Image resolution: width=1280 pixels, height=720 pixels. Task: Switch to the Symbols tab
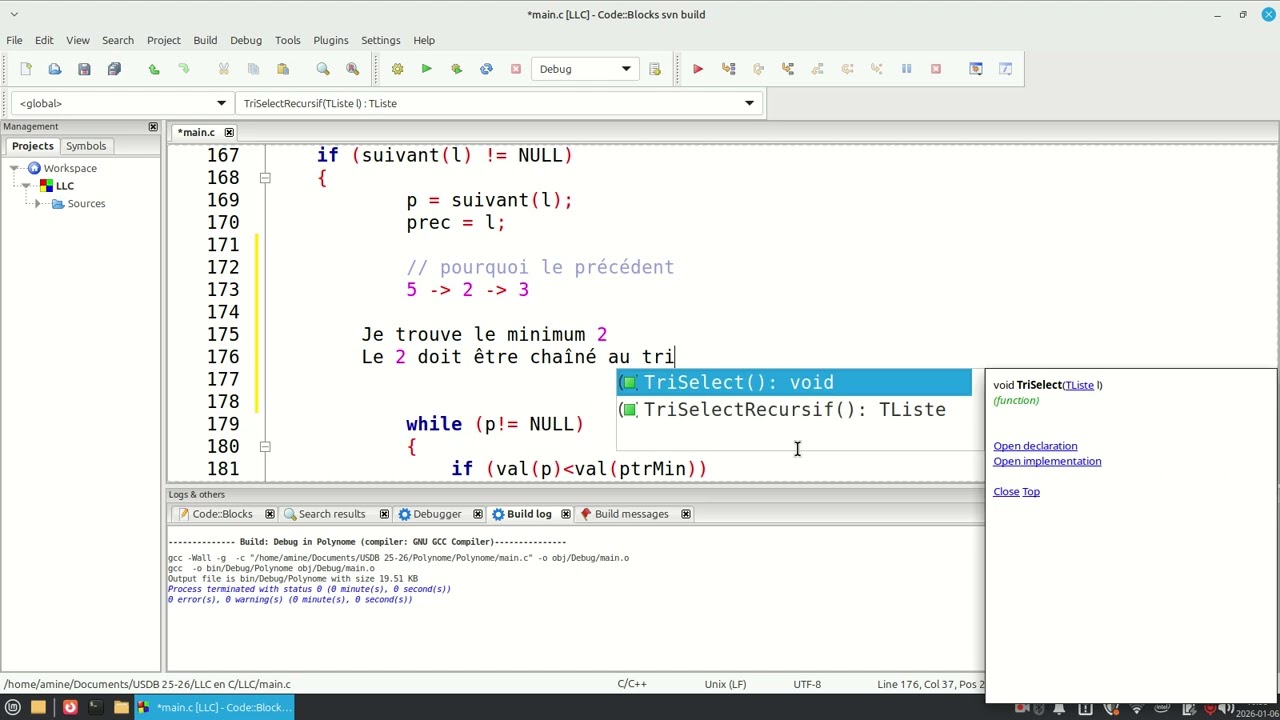(86, 146)
